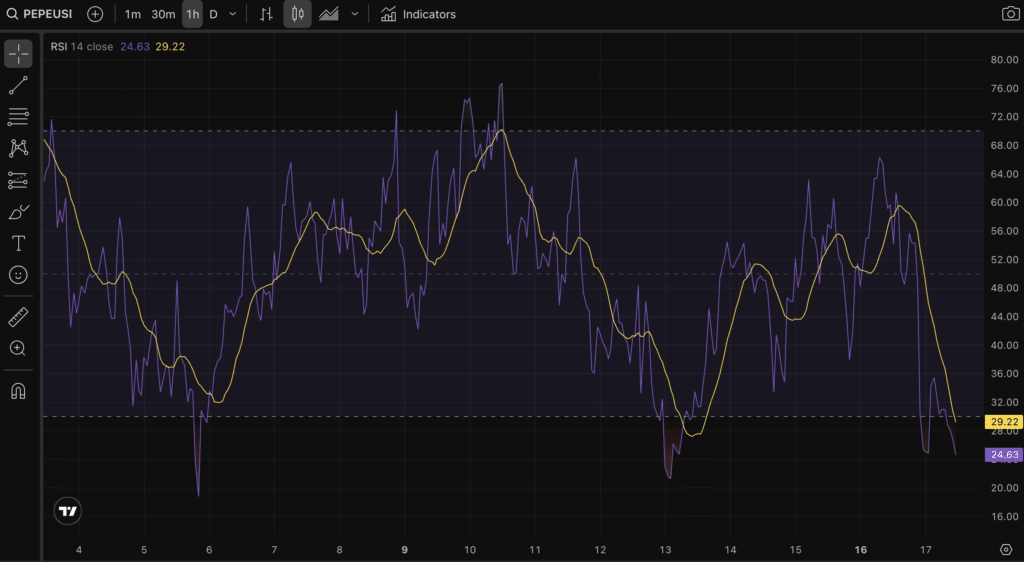Choose the candlestick chart style
This screenshot has height=562, width=1024.
(298, 14)
